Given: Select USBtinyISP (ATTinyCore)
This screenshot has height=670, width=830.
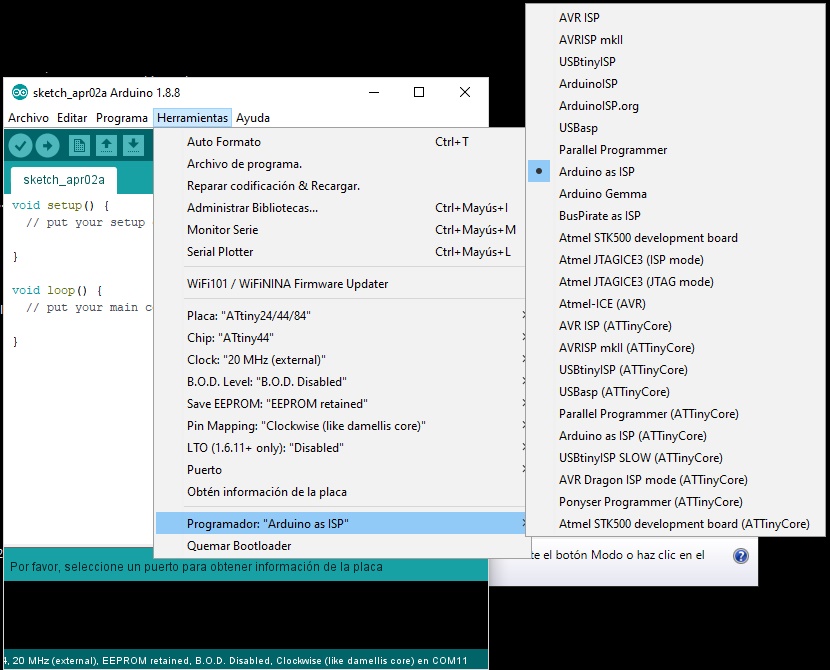Looking at the screenshot, I should coord(675,370).
